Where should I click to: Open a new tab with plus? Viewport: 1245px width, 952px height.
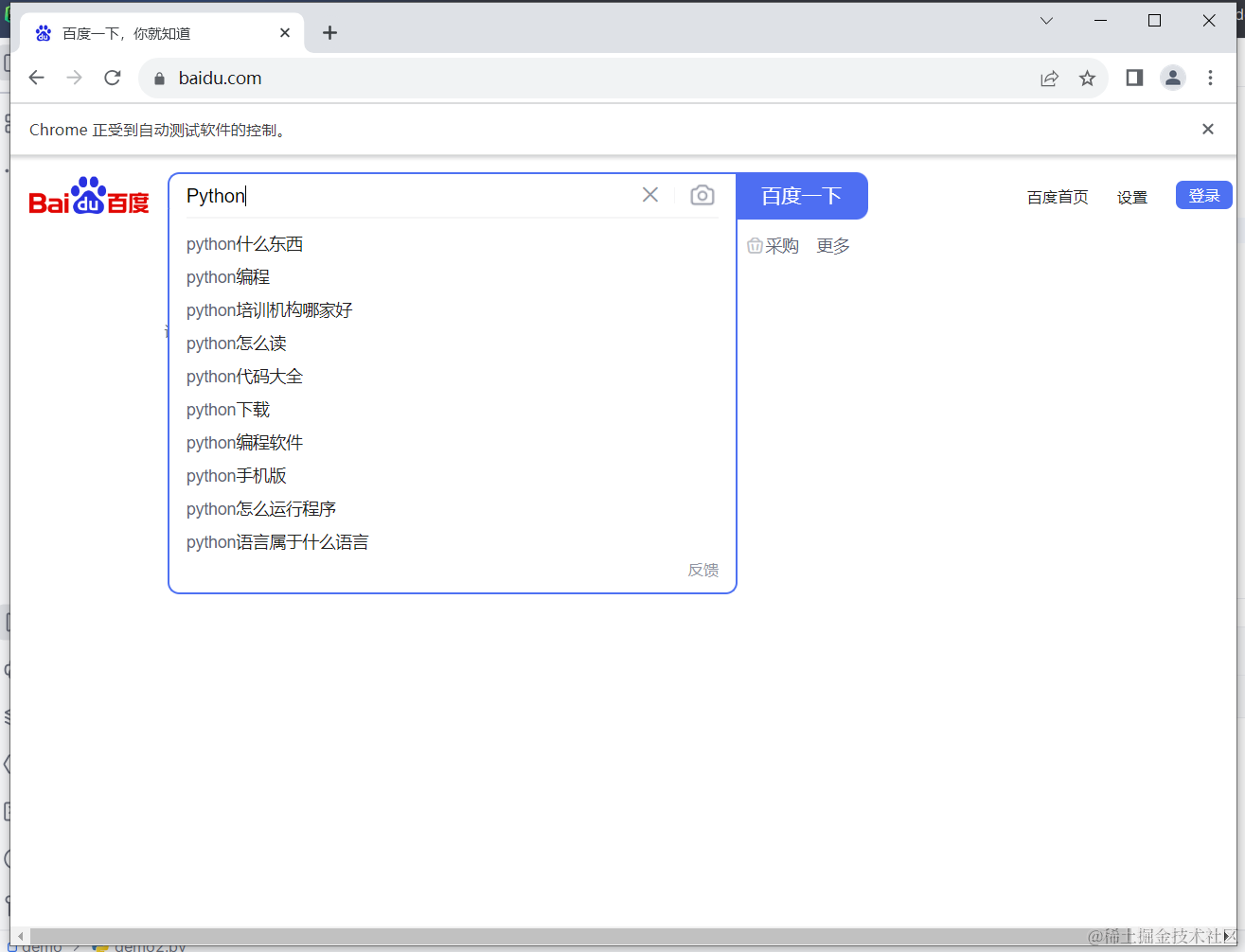(329, 33)
